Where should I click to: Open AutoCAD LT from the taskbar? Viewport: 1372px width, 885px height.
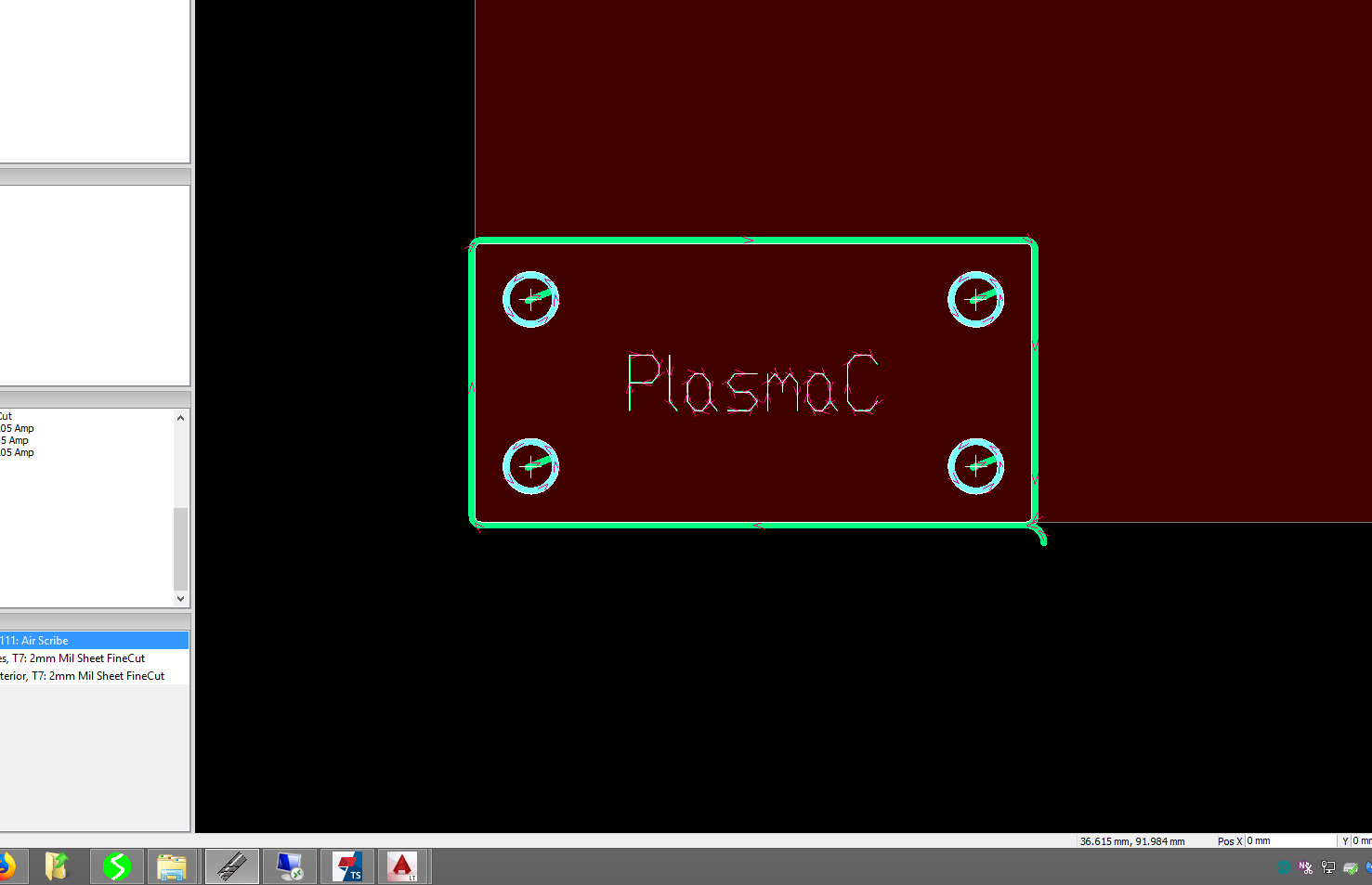(x=402, y=866)
